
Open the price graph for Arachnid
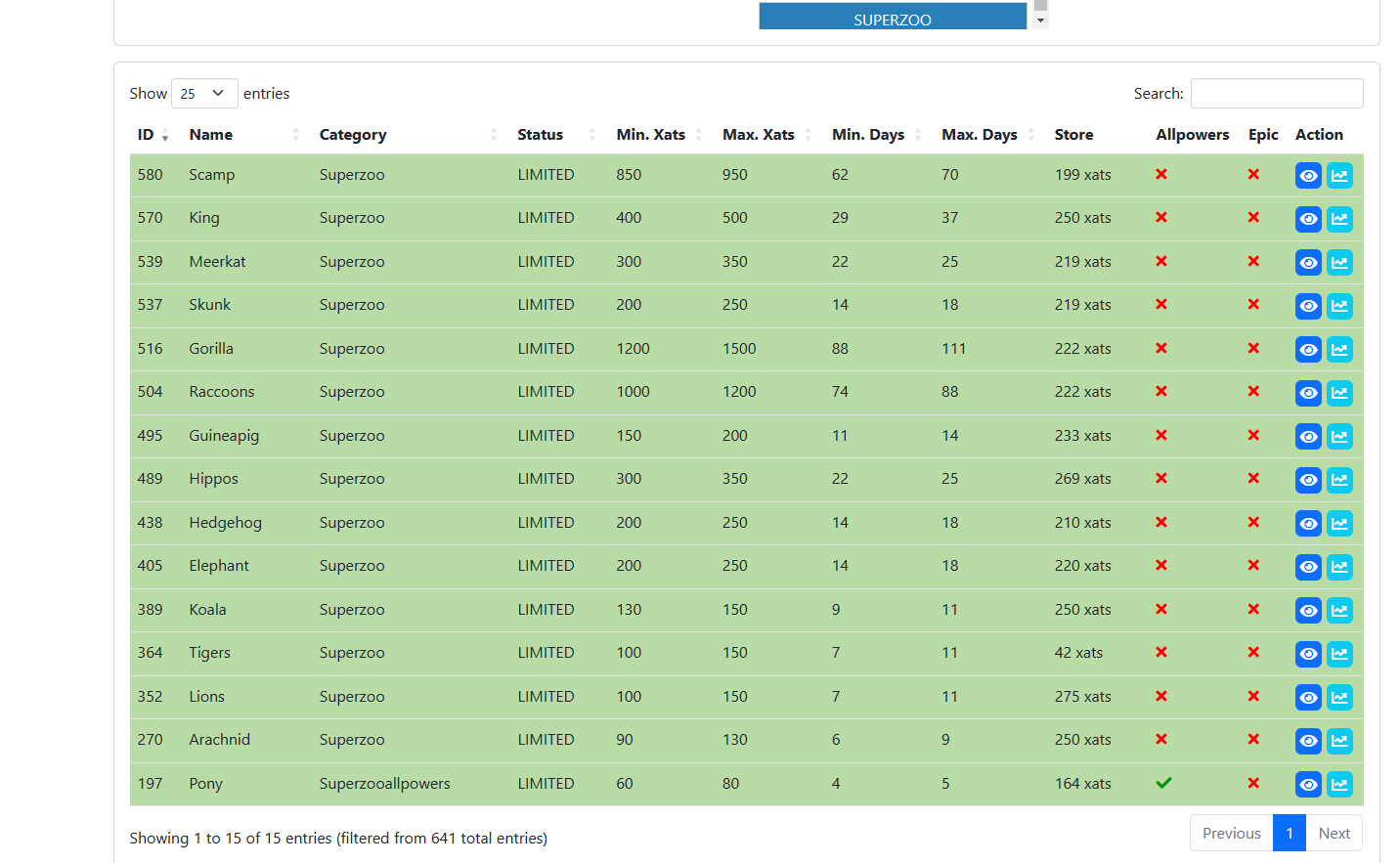(x=1339, y=741)
